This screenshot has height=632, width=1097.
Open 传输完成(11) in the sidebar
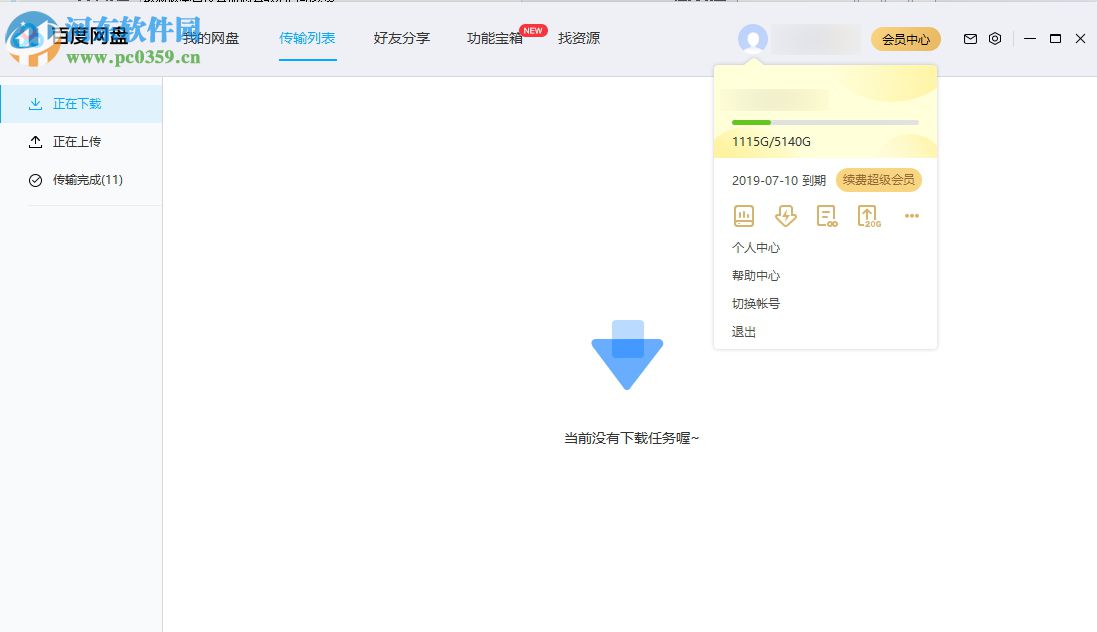click(88, 180)
